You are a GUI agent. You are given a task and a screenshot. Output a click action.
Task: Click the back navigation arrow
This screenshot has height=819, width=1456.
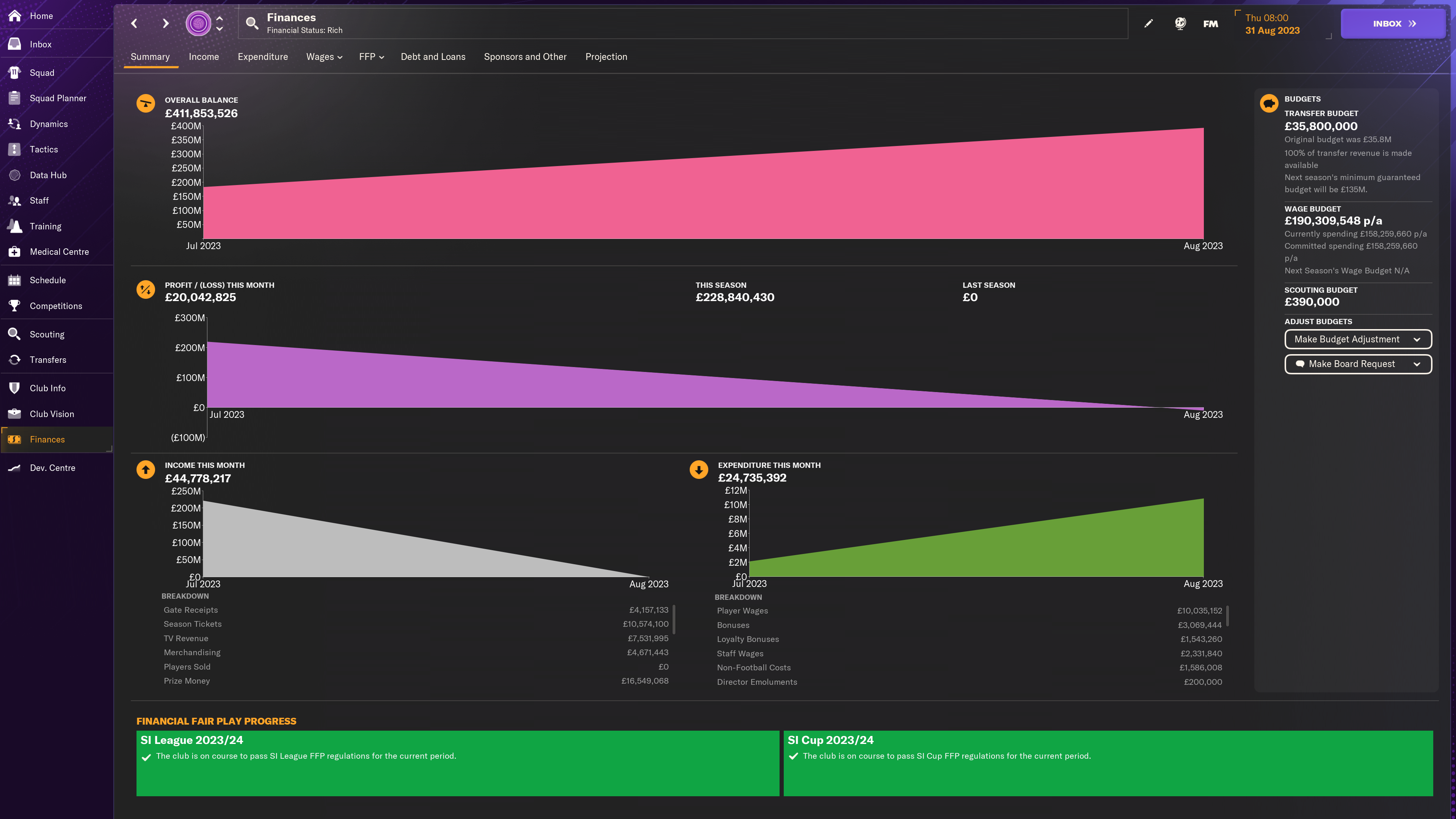tap(134, 23)
